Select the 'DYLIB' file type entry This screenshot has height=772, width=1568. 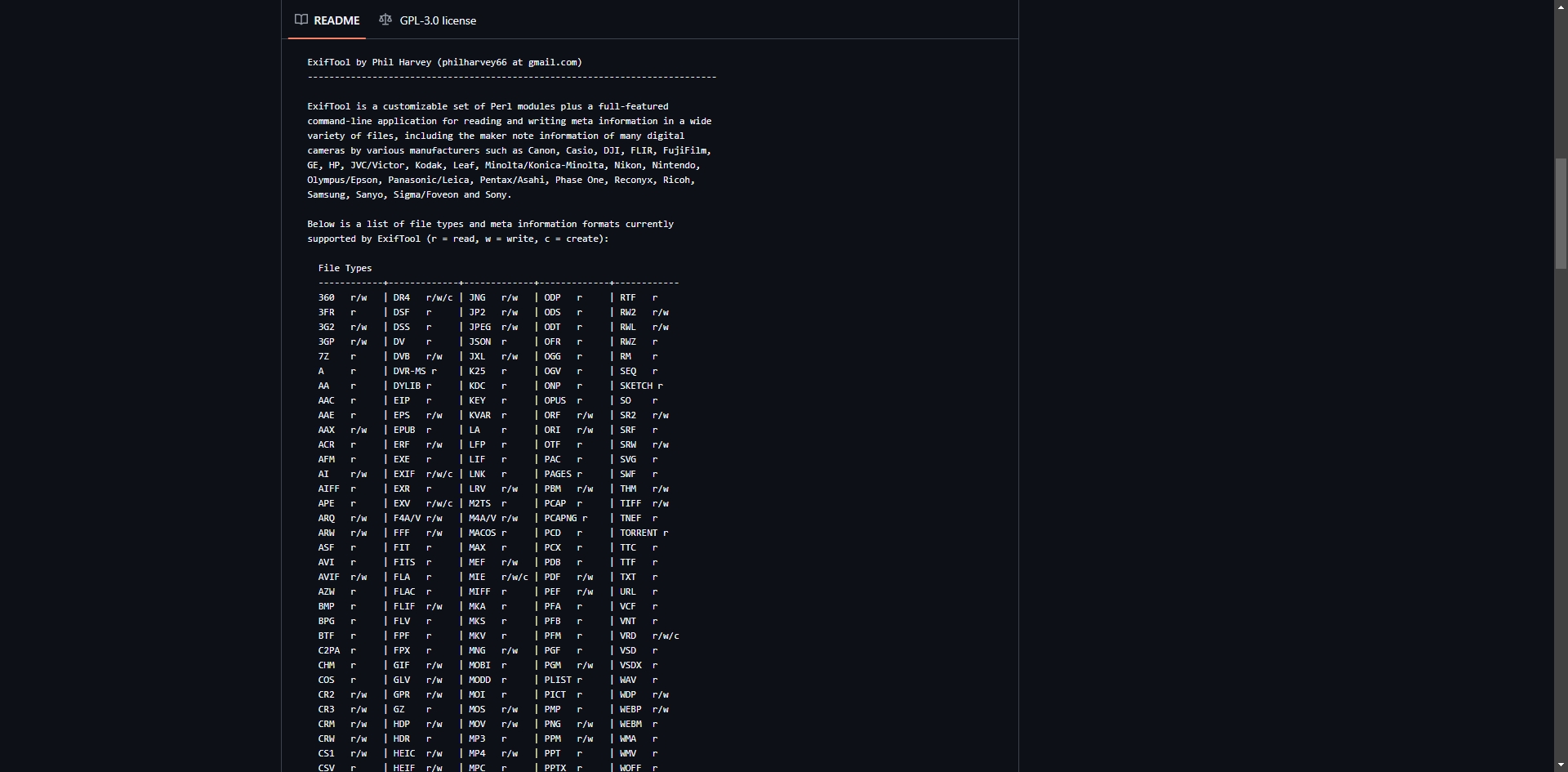(x=407, y=386)
